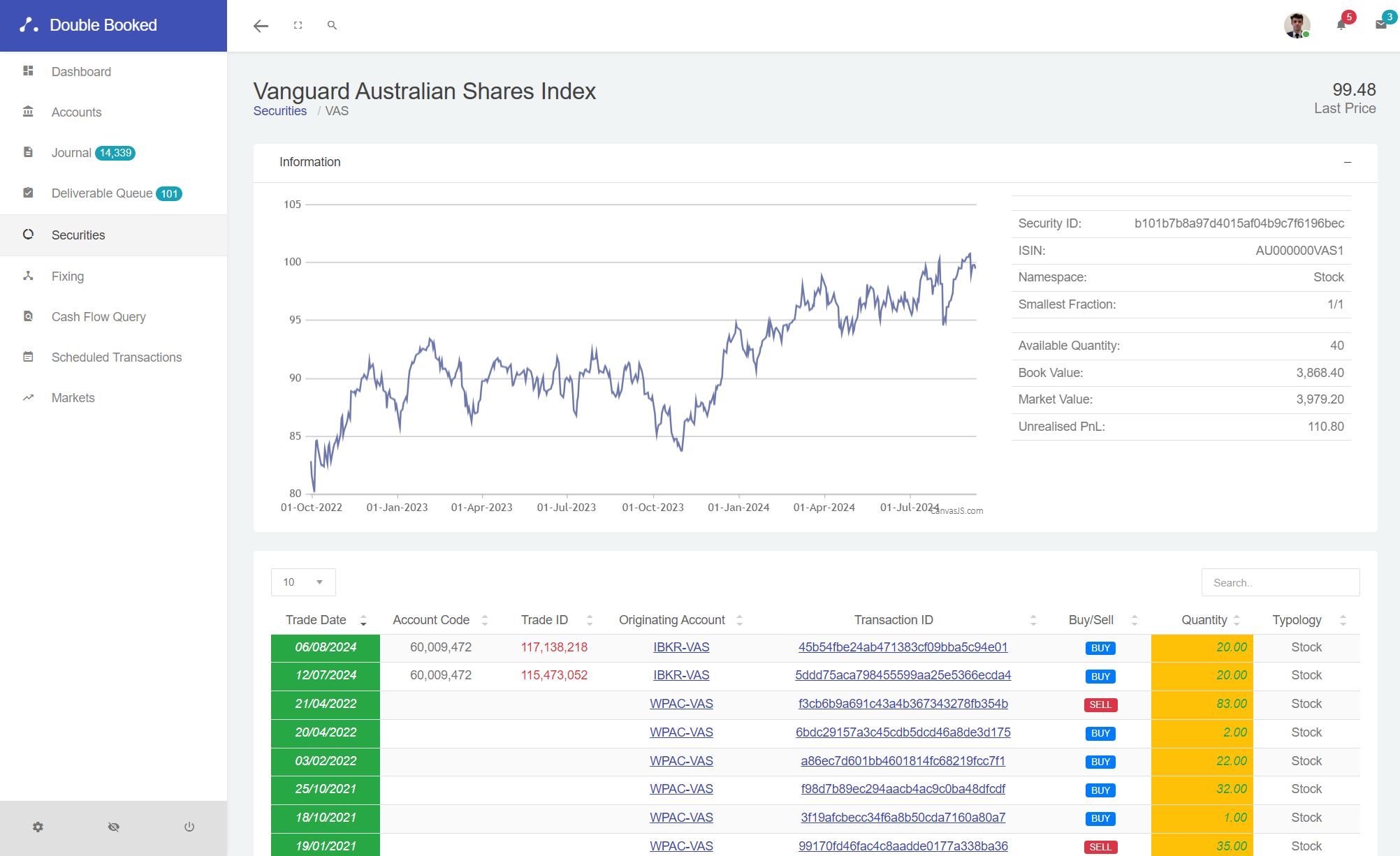Open the Accounts menu item
The height and width of the screenshot is (856, 1400).
[x=113, y=112]
